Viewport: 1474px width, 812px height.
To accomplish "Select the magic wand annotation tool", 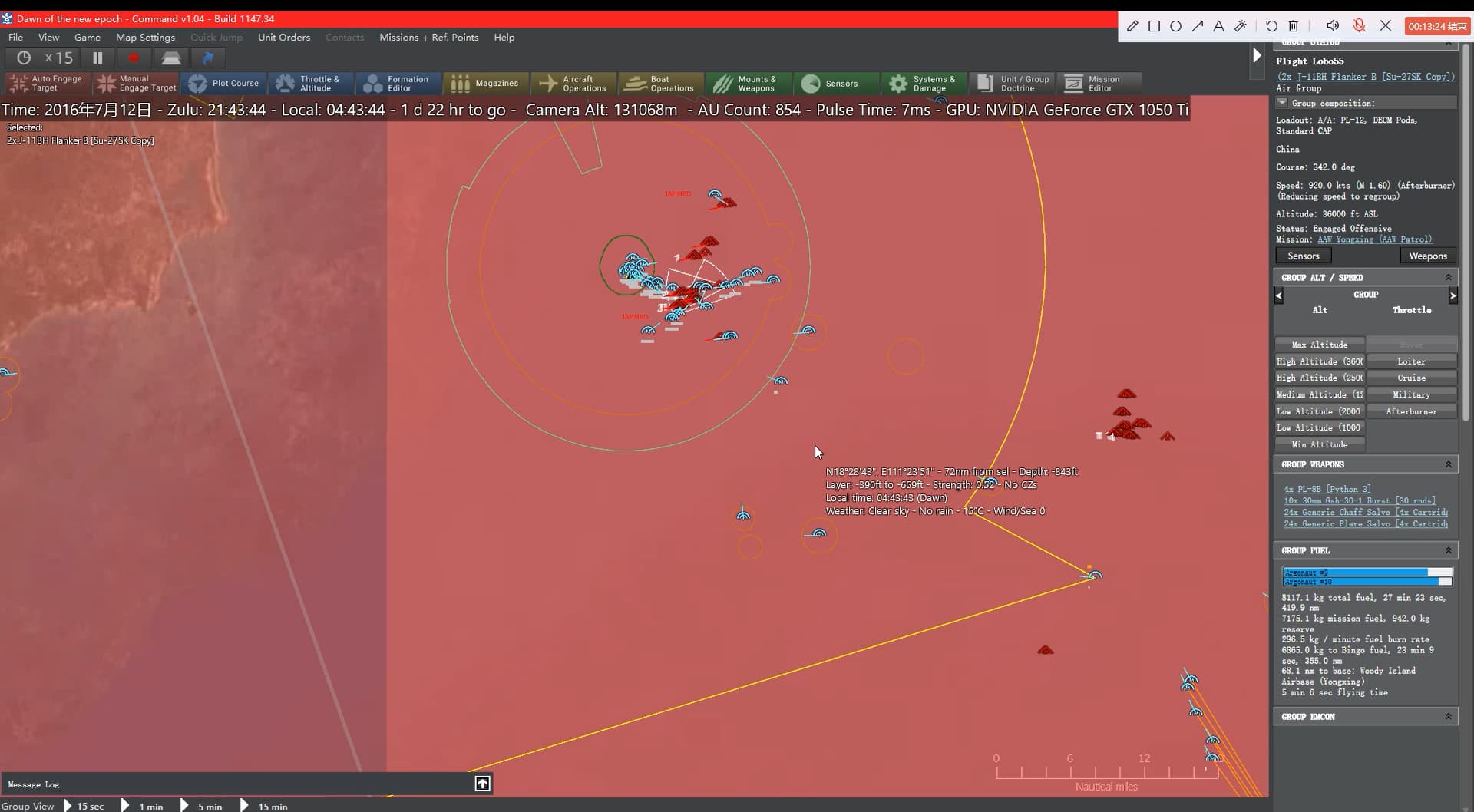I will coord(1240,26).
